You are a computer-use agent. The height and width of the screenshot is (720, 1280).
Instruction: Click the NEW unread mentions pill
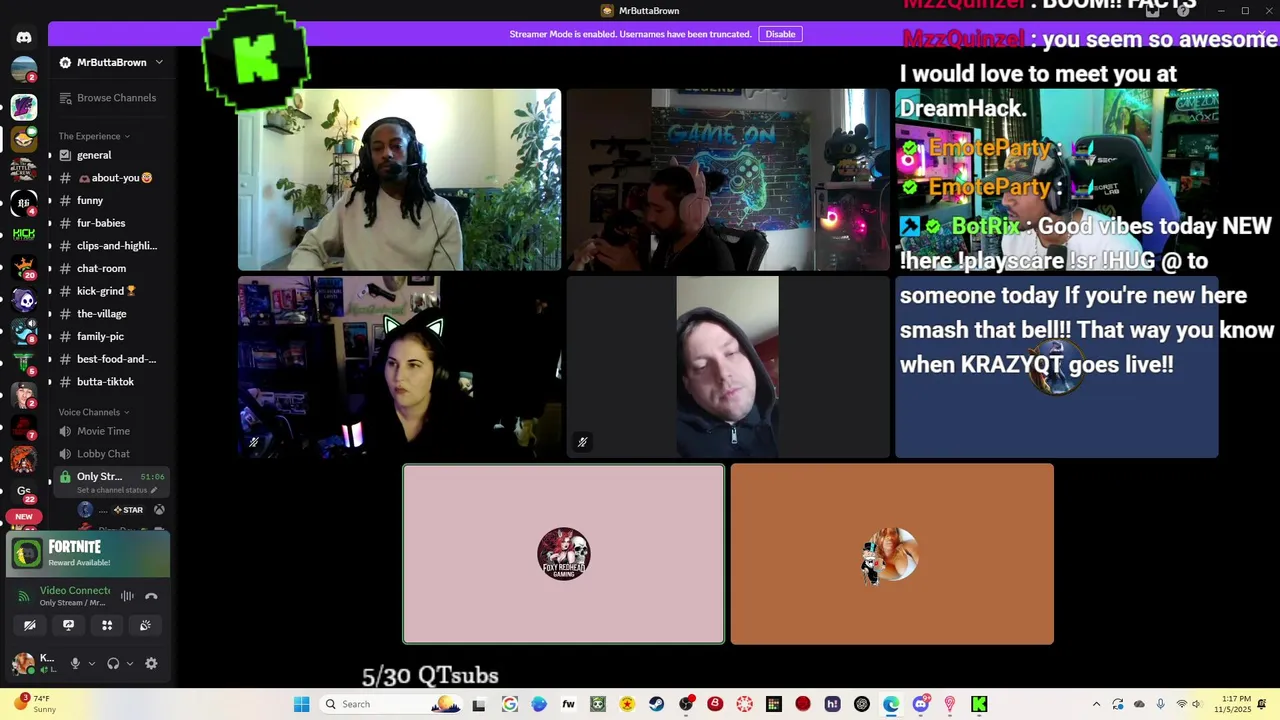[24, 517]
